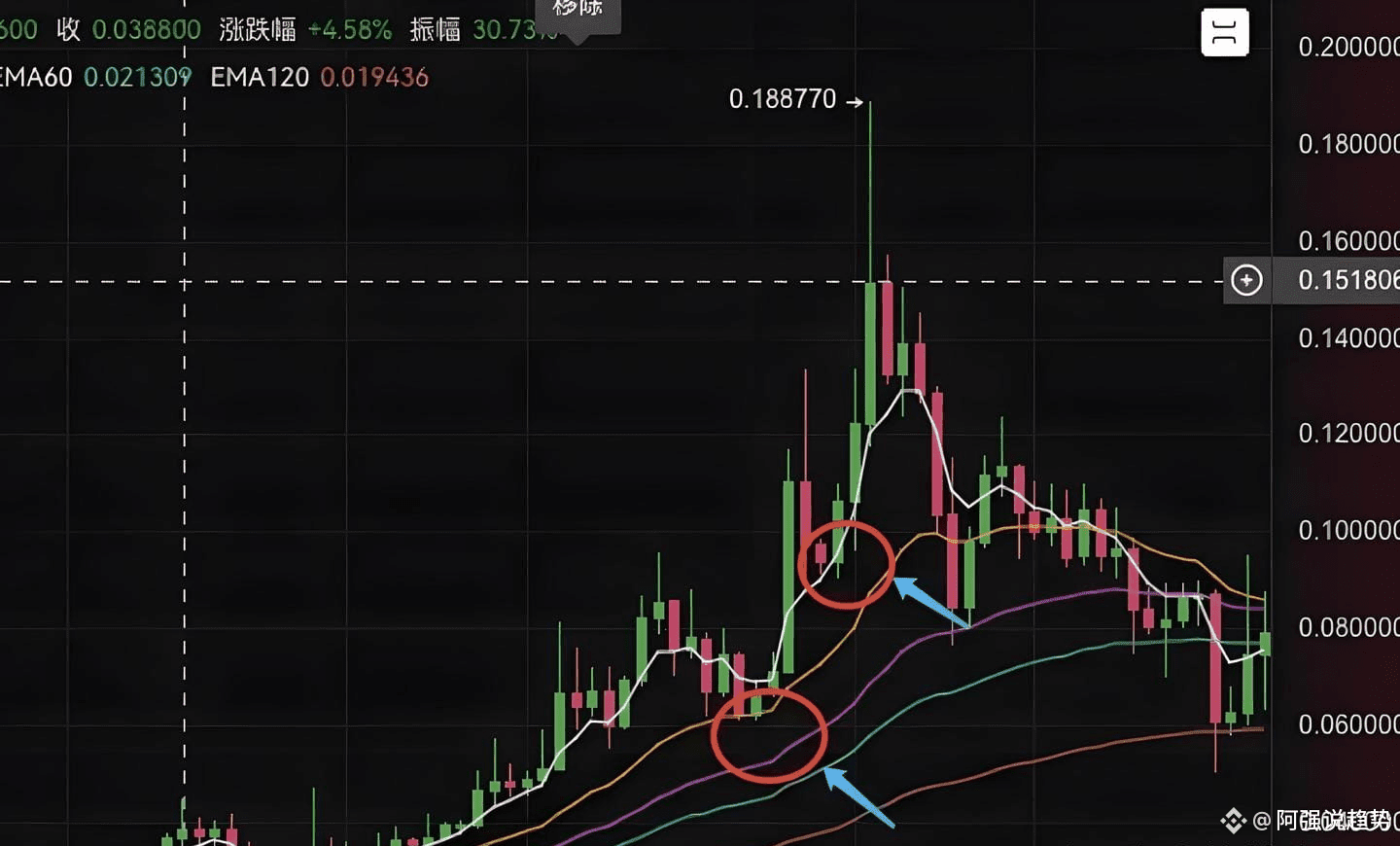The width and height of the screenshot is (1400, 846).
Task: Click the 振幅 amplitude readout
Action: click(483, 30)
